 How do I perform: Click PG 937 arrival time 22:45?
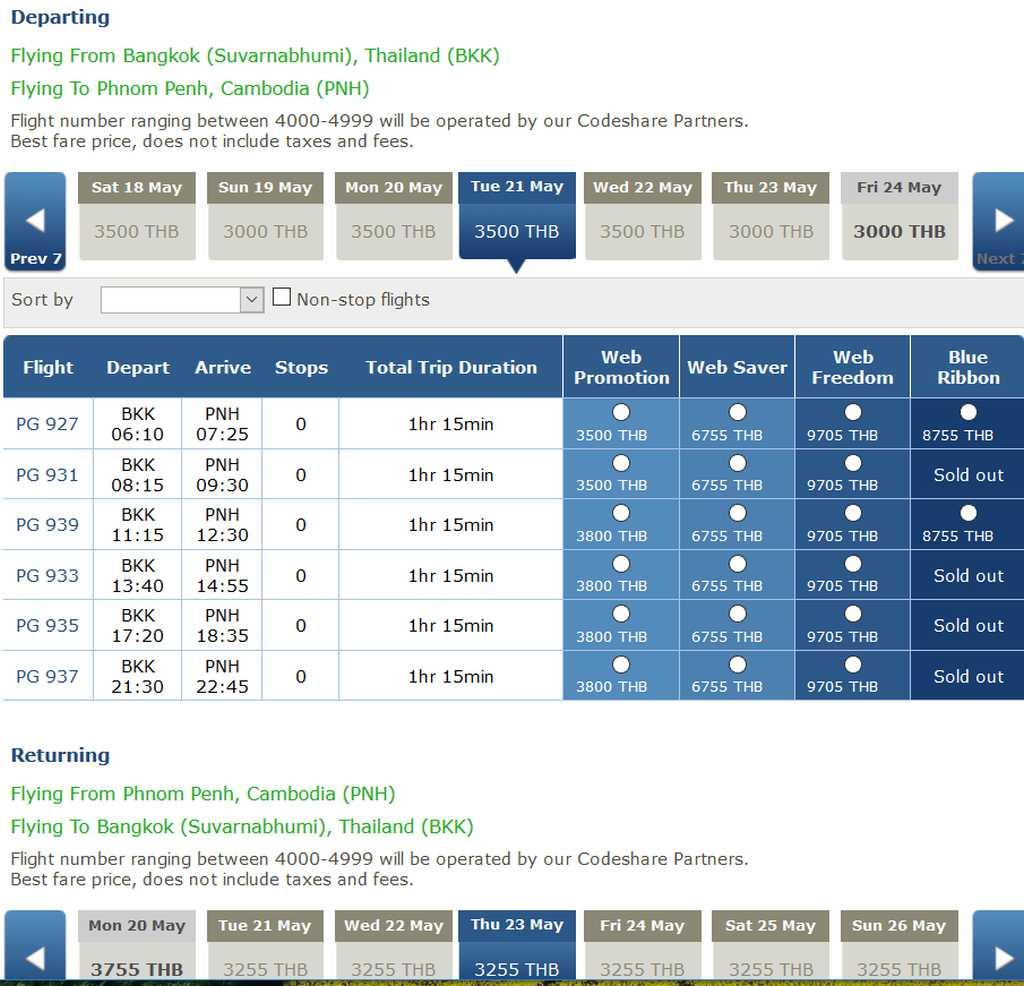coord(223,687)
